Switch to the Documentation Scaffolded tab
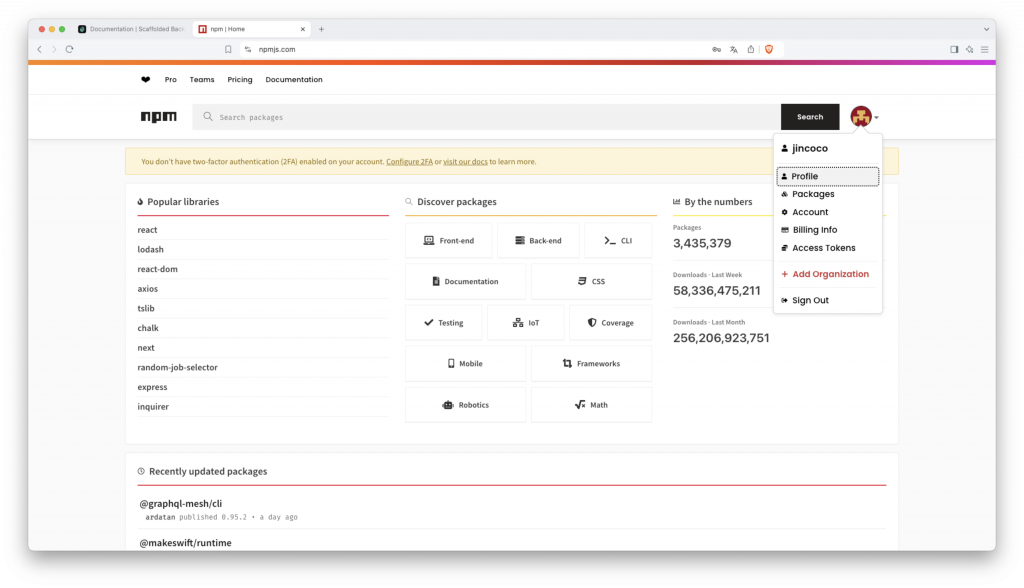 coord(131,29)
